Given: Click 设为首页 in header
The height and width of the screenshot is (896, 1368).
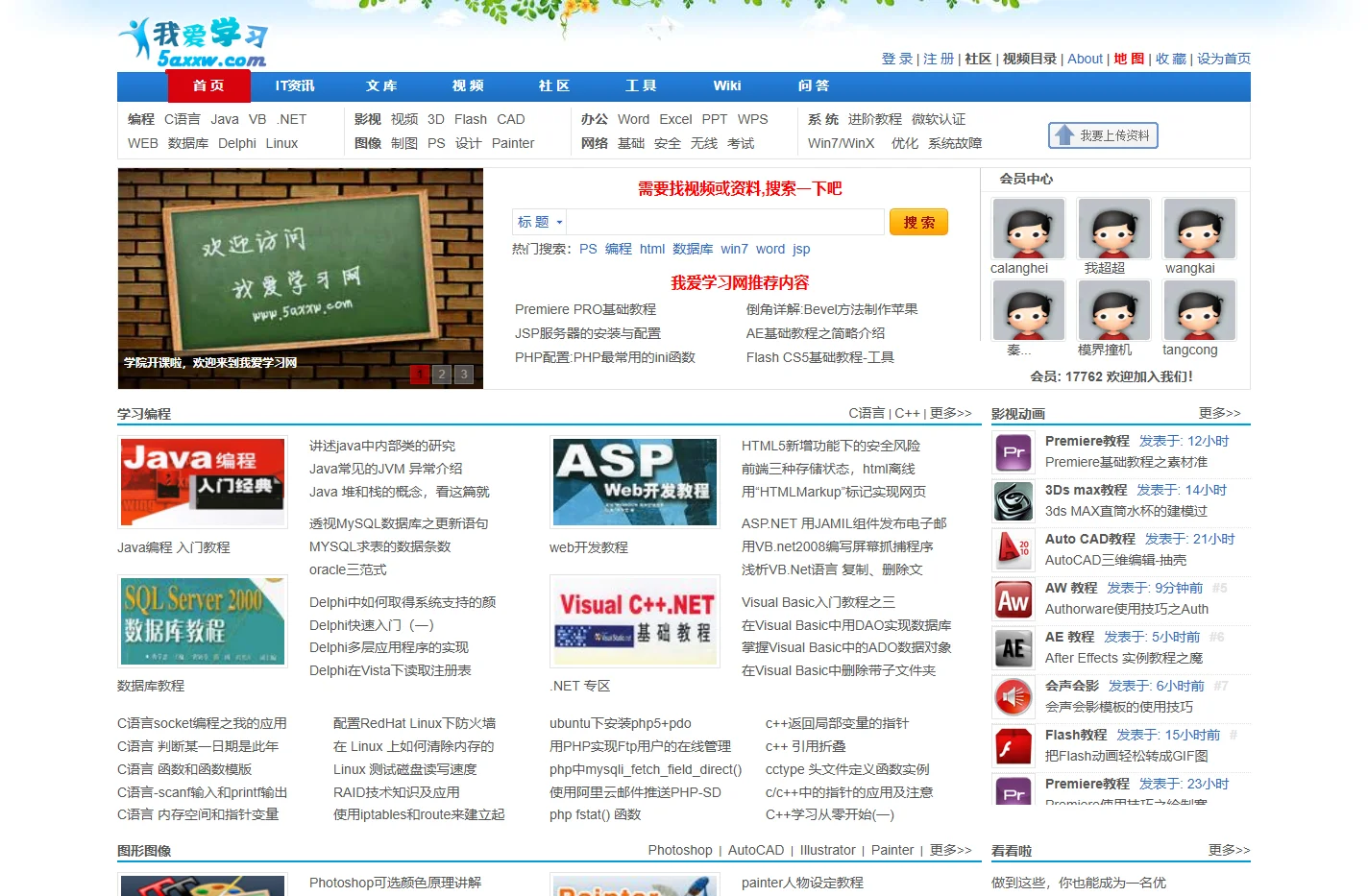Looking at the screenshot, I should pyautogui.click(x=1224, y=59).
